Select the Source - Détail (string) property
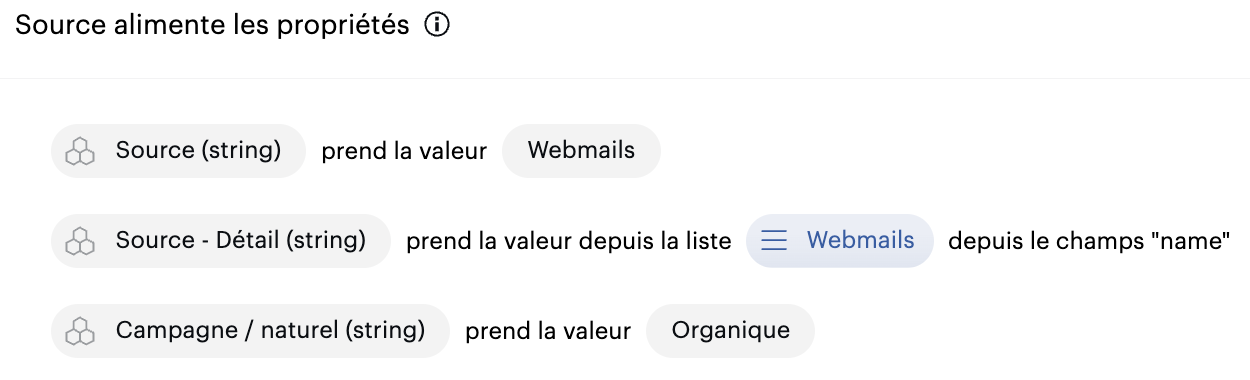This screenshot has width=1250, height=380. (x=221, y=241)
